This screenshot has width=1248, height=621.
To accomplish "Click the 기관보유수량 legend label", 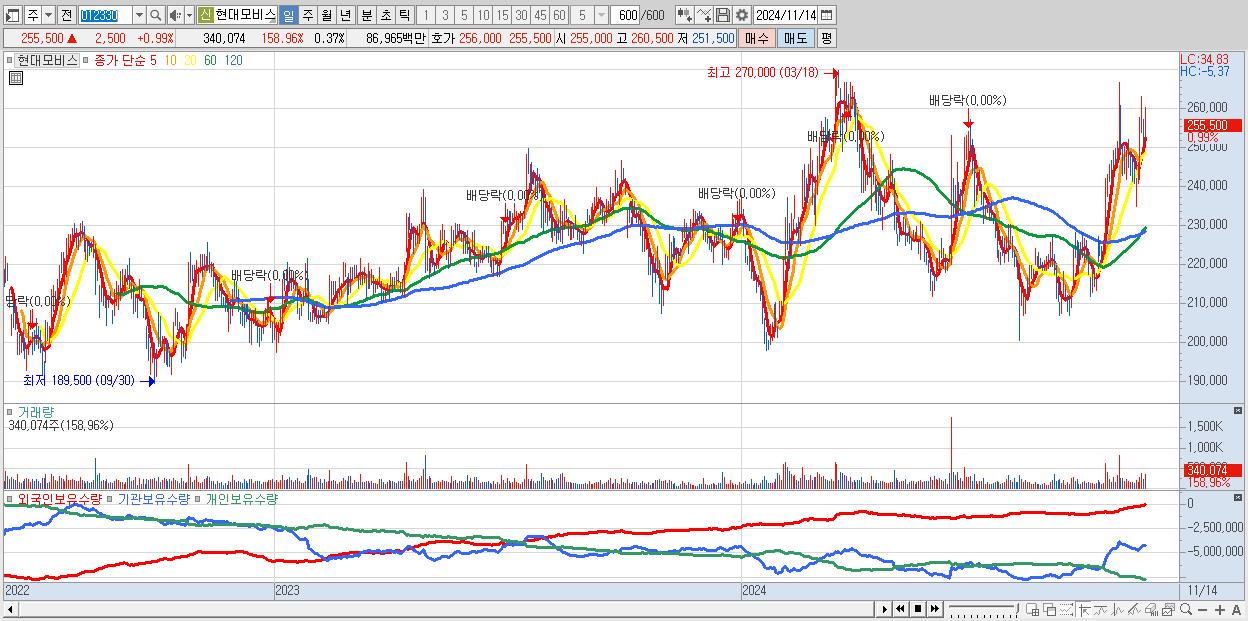I will (x=153, y=498).
